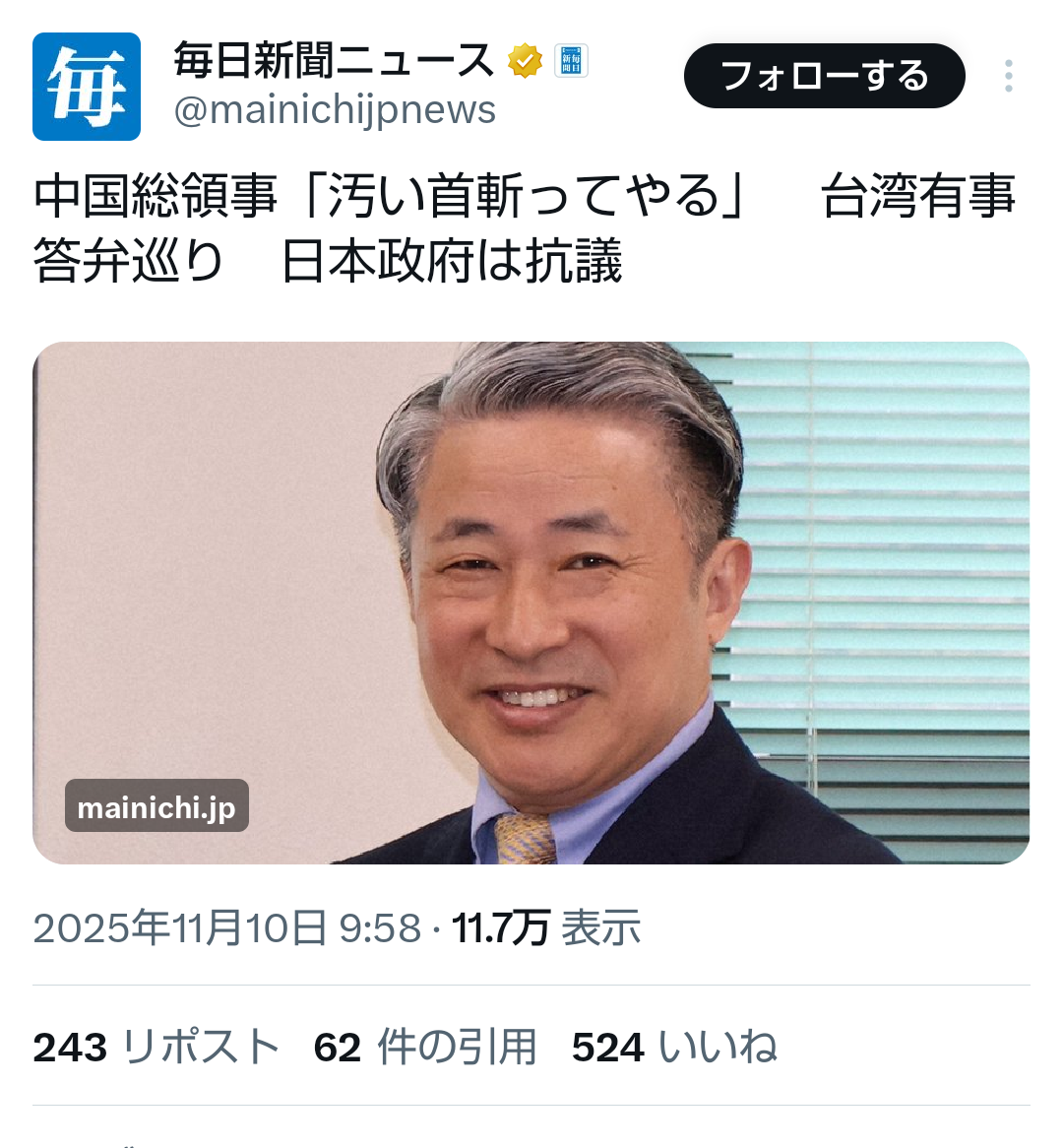Click the small Mainichi affiliate badge

(571, 61)
